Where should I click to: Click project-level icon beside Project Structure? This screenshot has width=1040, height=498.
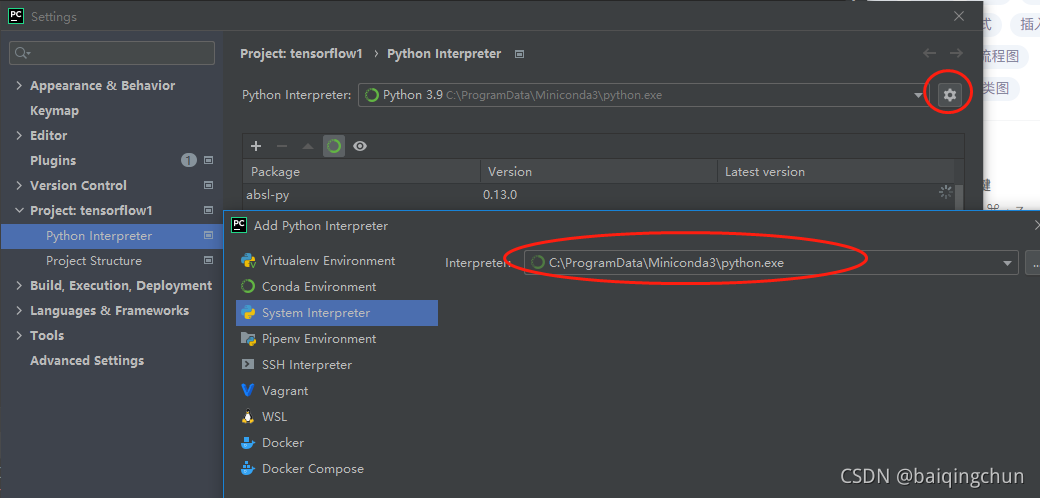click(208, 261)
